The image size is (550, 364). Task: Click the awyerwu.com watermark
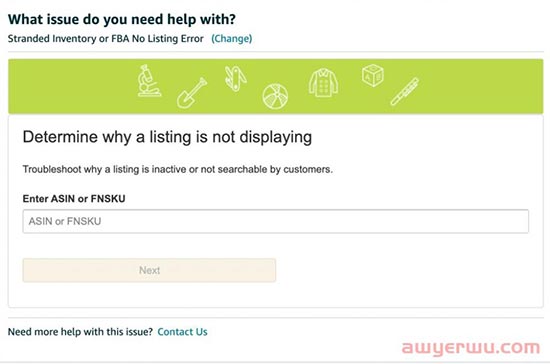pos(471,348)
